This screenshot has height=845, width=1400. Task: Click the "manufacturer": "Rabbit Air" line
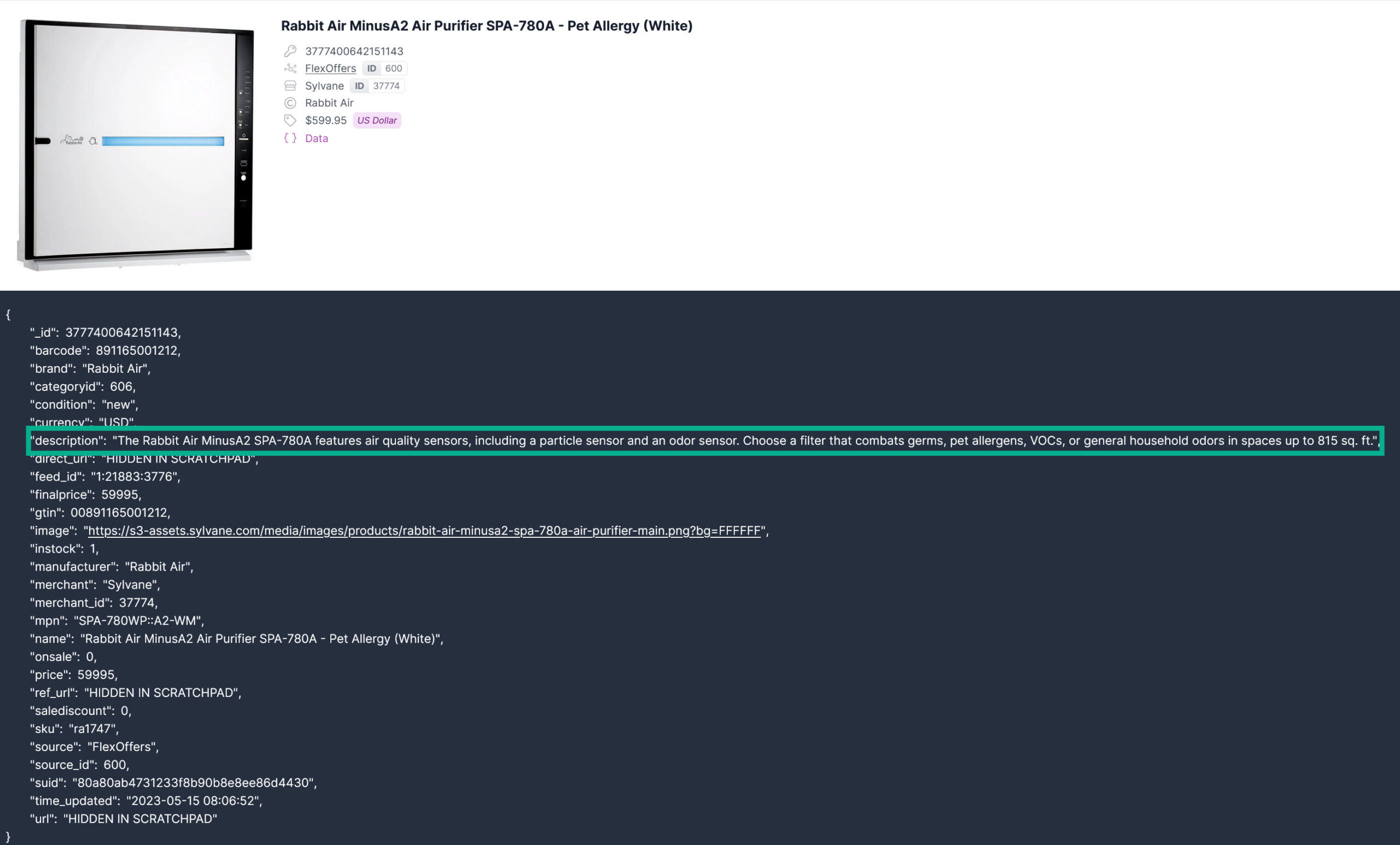click(112, 567)
